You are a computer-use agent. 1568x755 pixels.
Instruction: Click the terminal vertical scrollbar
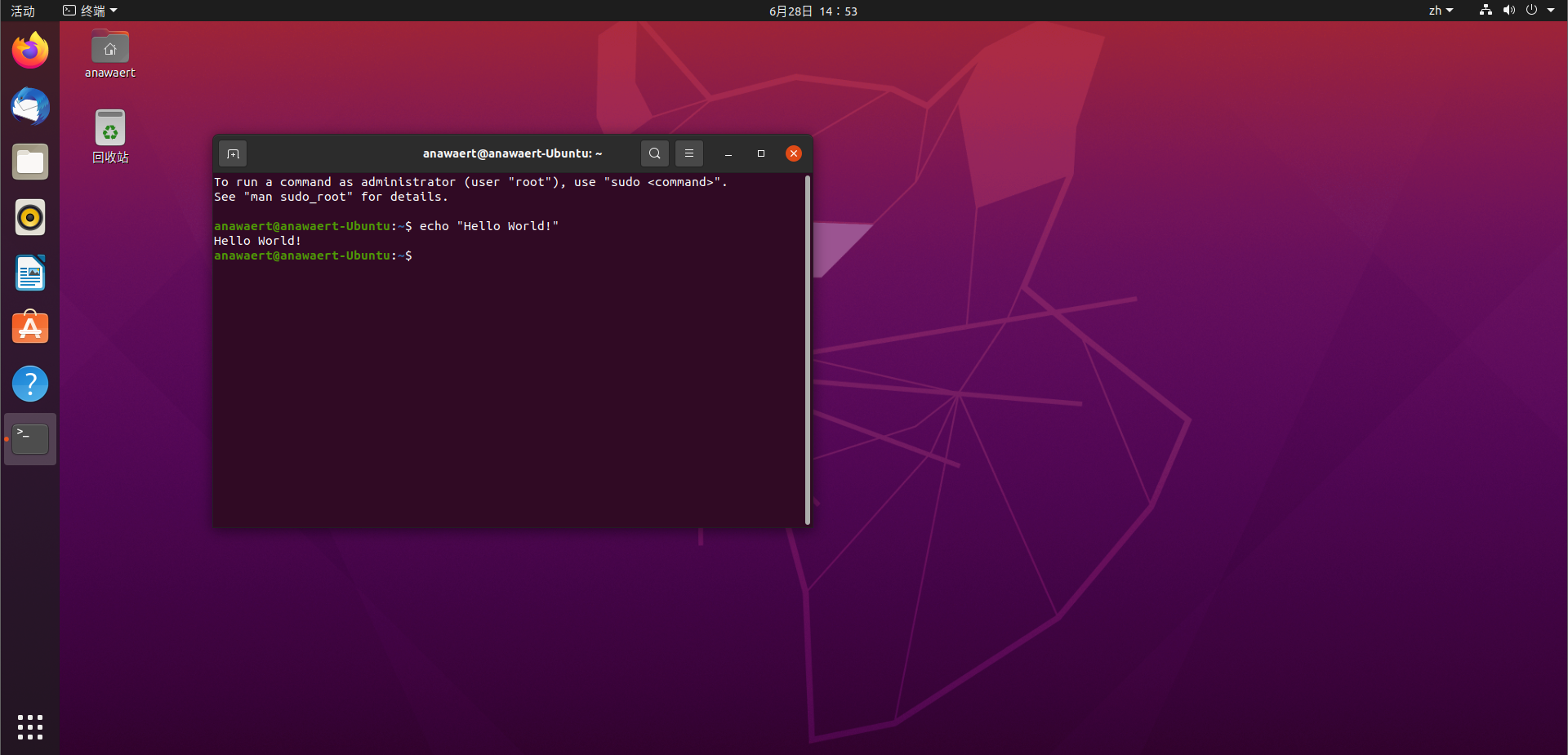807,349
